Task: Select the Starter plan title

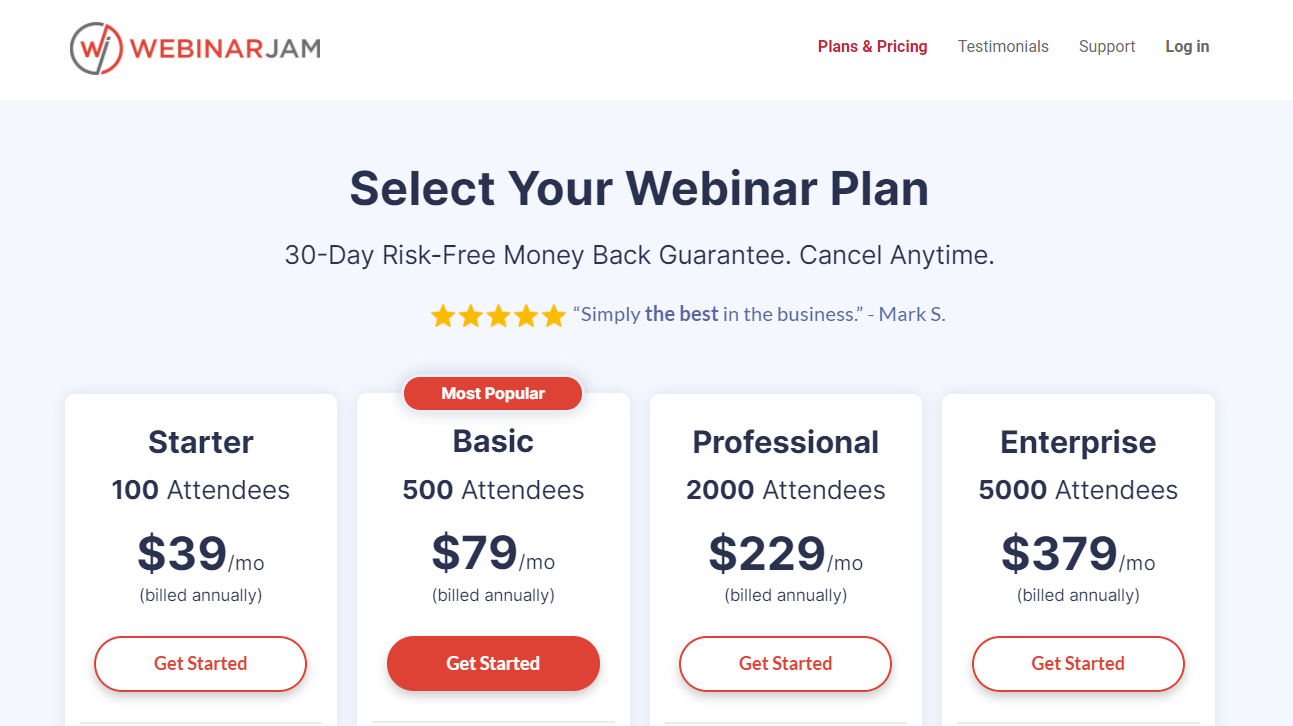Action: 201,441
